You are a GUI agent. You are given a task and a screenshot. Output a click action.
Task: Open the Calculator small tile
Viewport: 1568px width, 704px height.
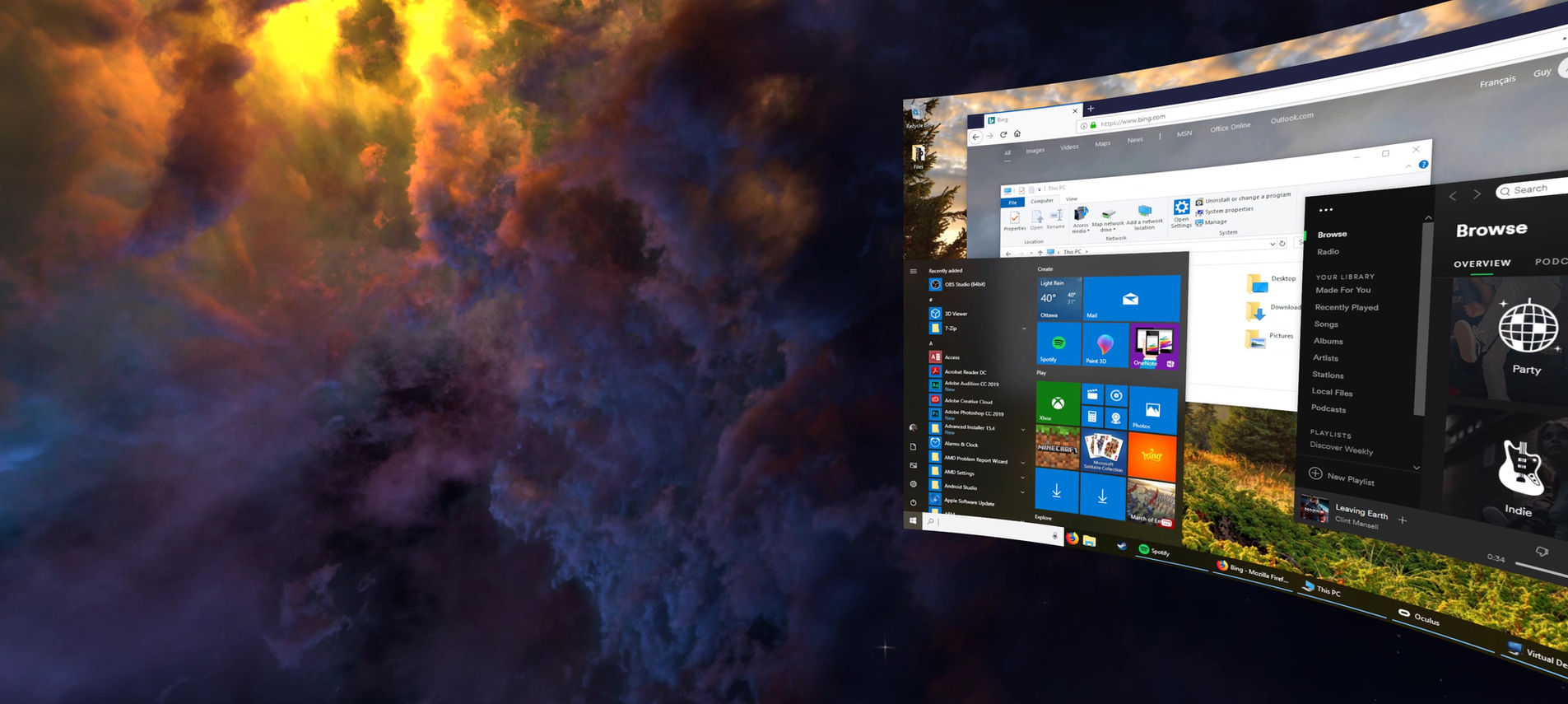tap(1092, 416)
